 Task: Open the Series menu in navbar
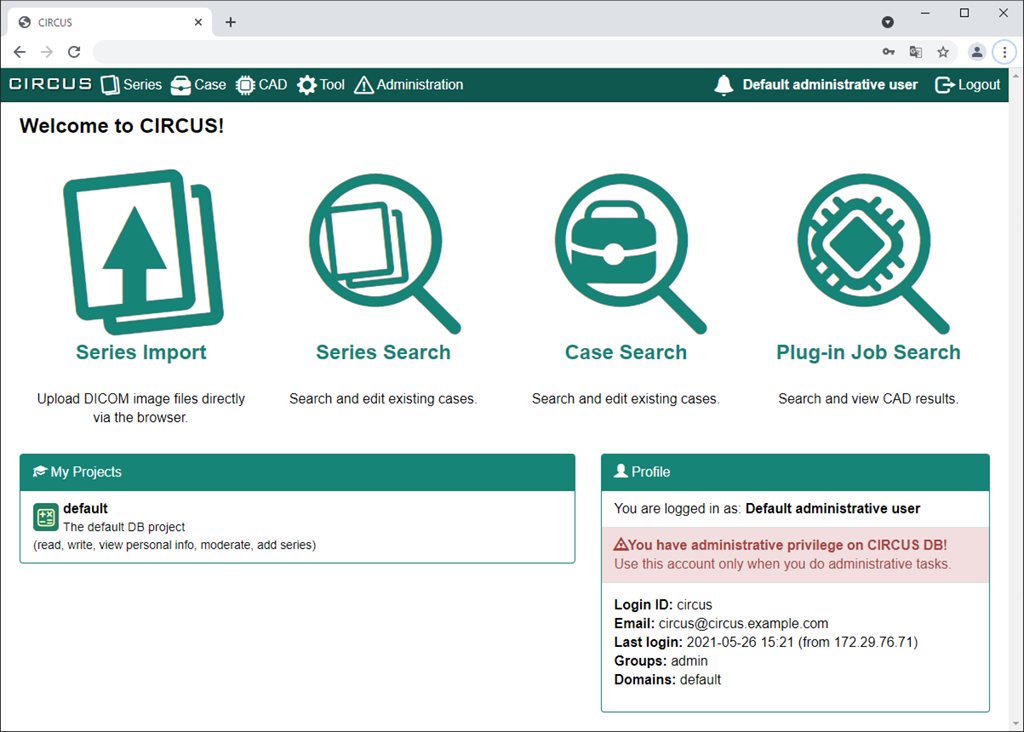131,85
